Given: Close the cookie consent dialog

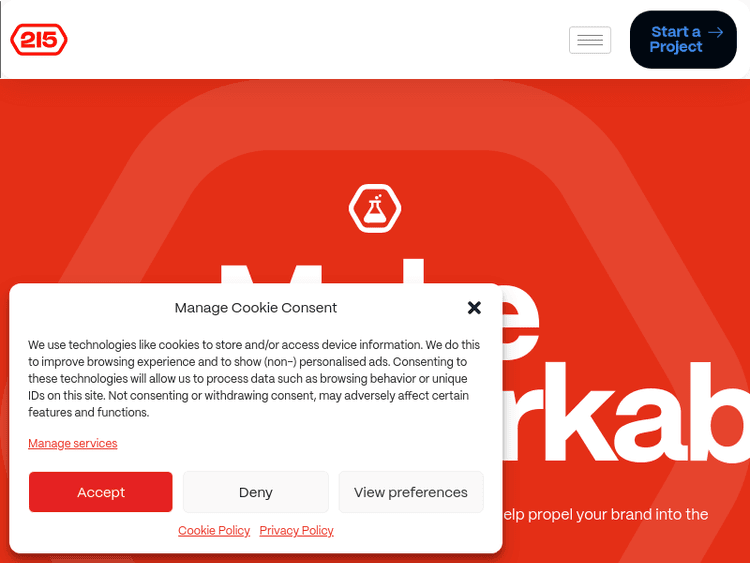Looking at the screenshot, I should (474, 308).
